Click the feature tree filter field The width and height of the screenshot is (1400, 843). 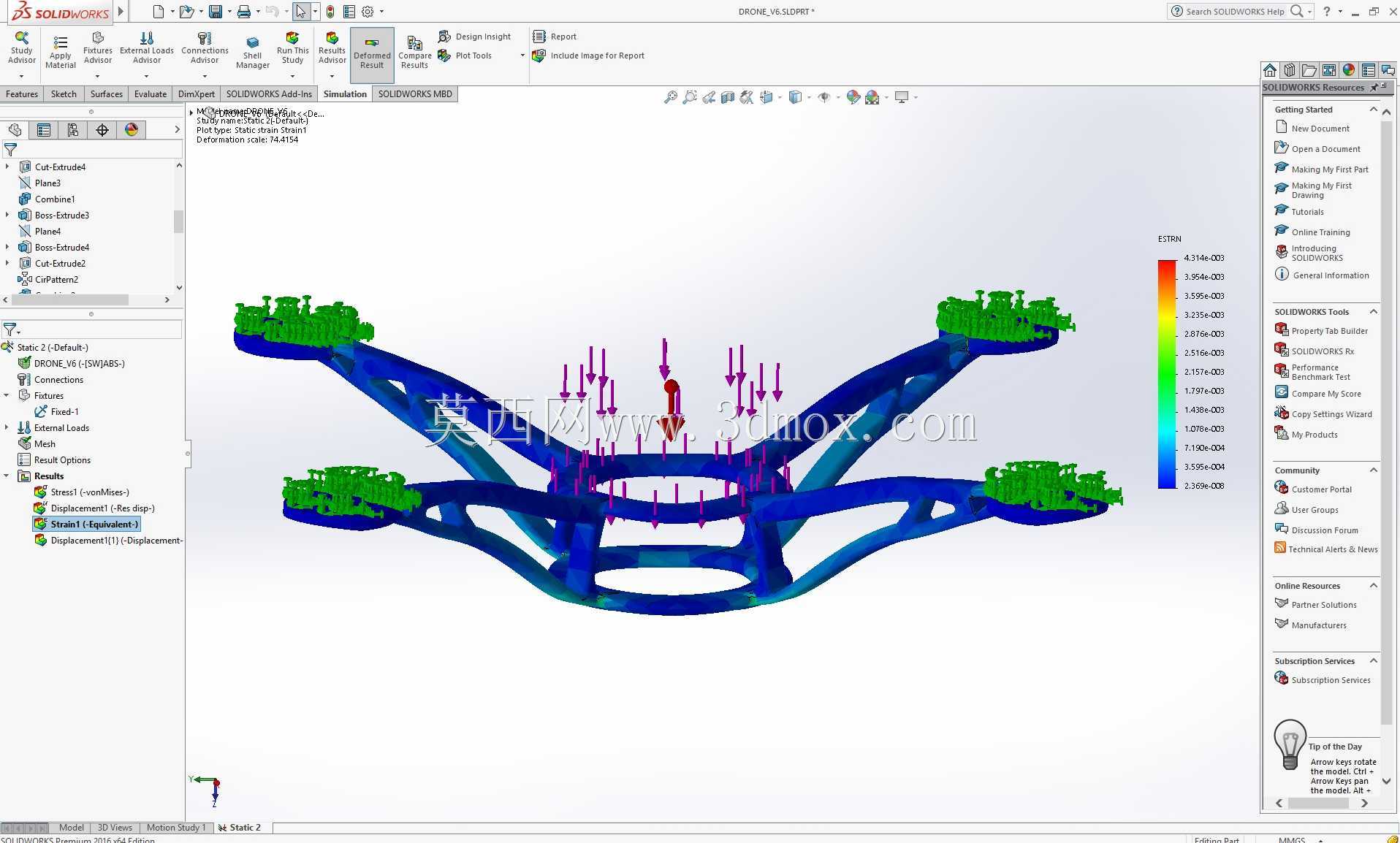coord(92,150)
